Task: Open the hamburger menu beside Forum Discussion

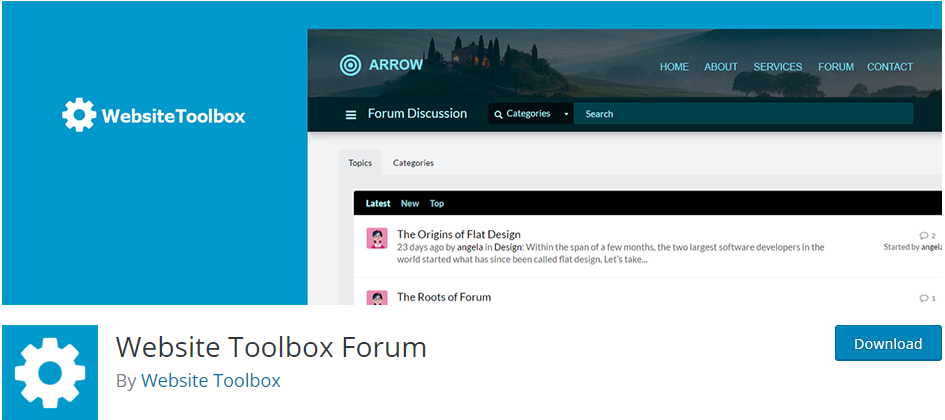Action: pos(351,114)
